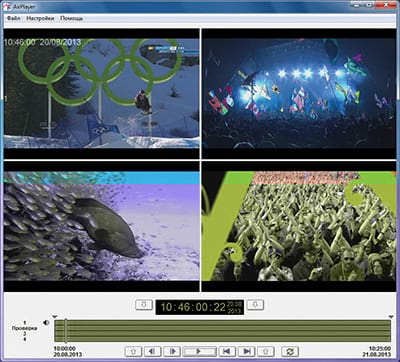Toggle the speaker icon next to channel tracks
This screenshot has width=400, height=362.
(x=46, y=323)
